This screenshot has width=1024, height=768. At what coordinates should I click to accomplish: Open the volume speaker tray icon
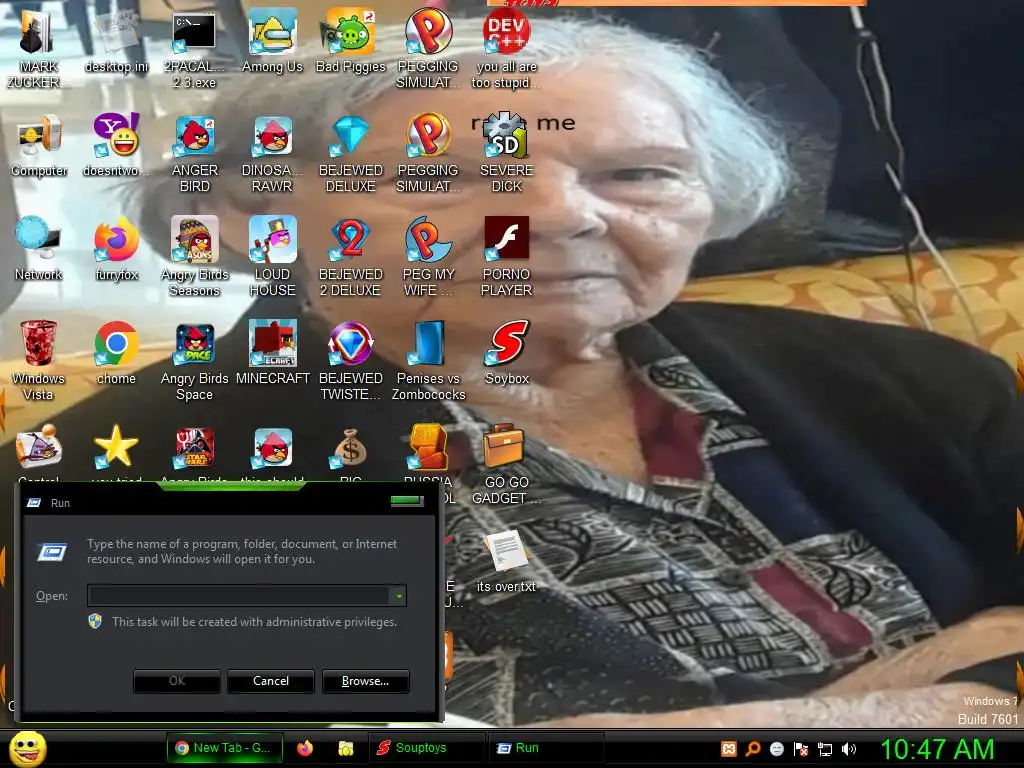(x=849, y=749)
